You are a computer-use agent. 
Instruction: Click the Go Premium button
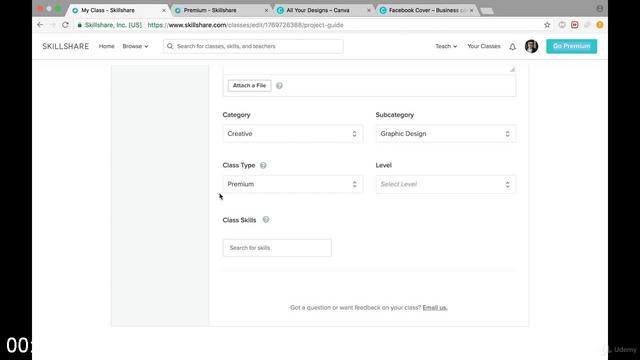pos(571,46)
